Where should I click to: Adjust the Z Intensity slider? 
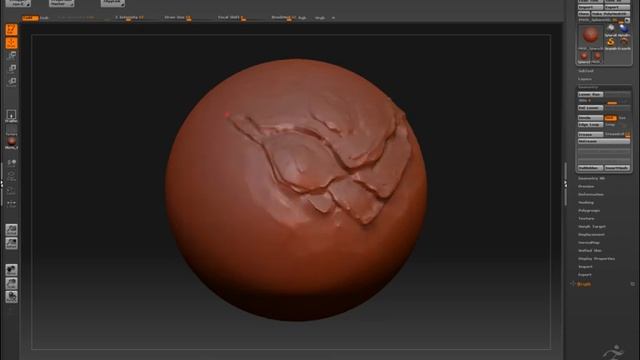(x=130, y=18)
